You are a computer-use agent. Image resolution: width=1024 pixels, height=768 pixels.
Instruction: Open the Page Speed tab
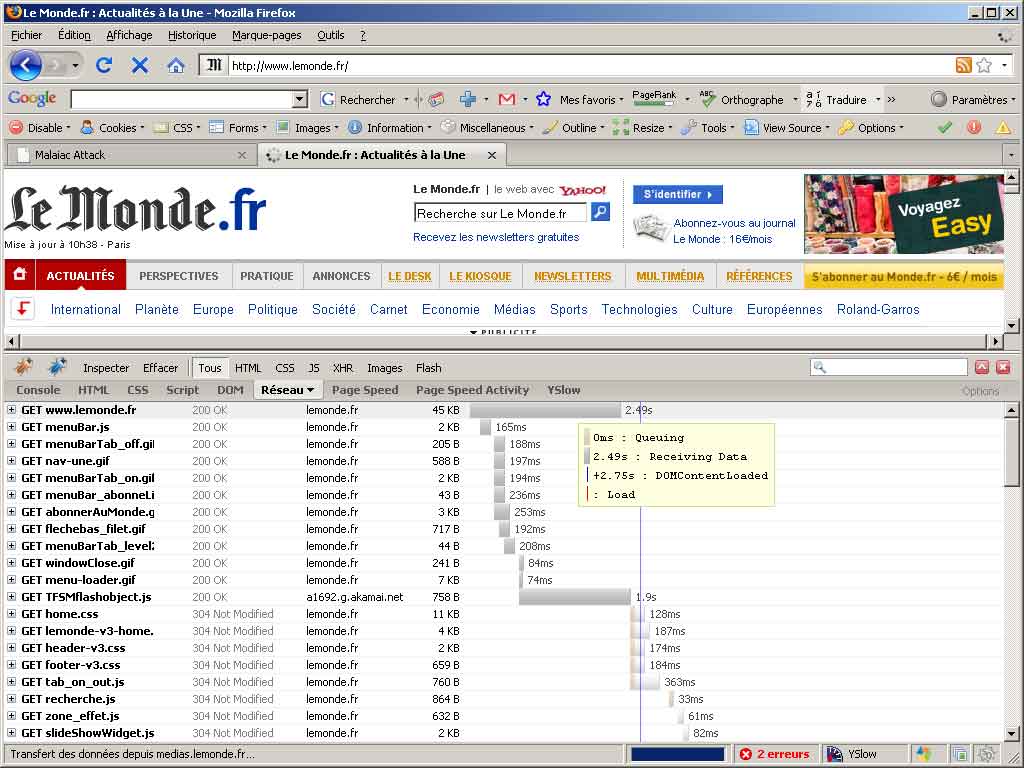pyautogui.click(x=365, y=390)
